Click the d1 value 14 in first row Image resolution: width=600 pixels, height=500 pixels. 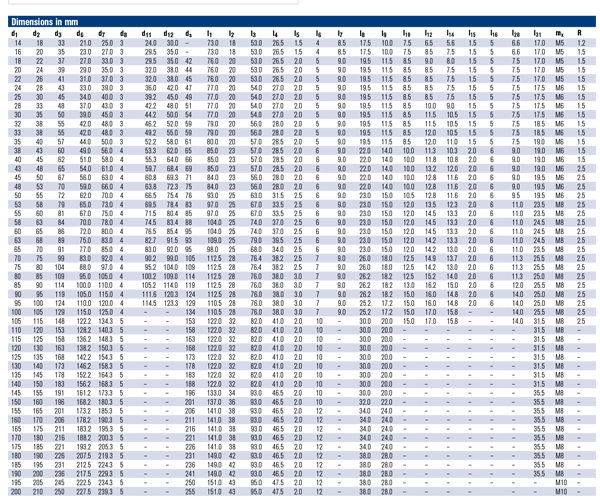click(x=16, y=43)
